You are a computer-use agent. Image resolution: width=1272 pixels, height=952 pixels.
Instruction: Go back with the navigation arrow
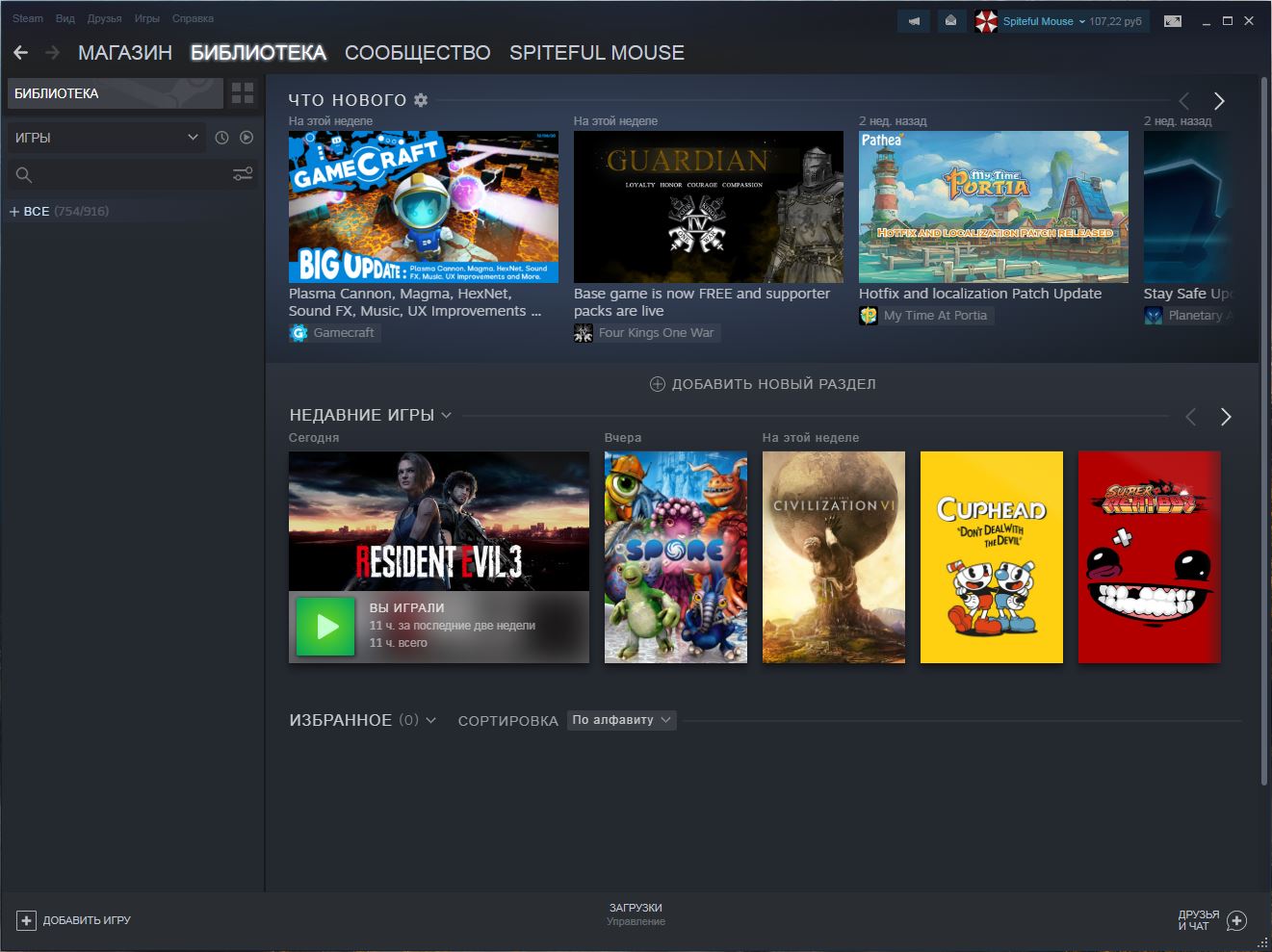pos(20,53)
